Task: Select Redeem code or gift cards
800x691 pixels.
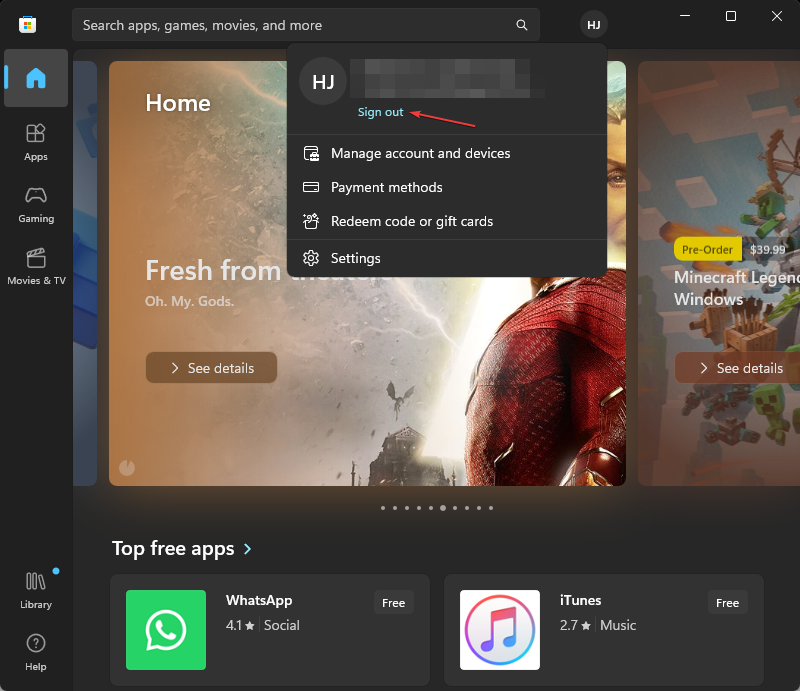Action: (x=446, y=221)
